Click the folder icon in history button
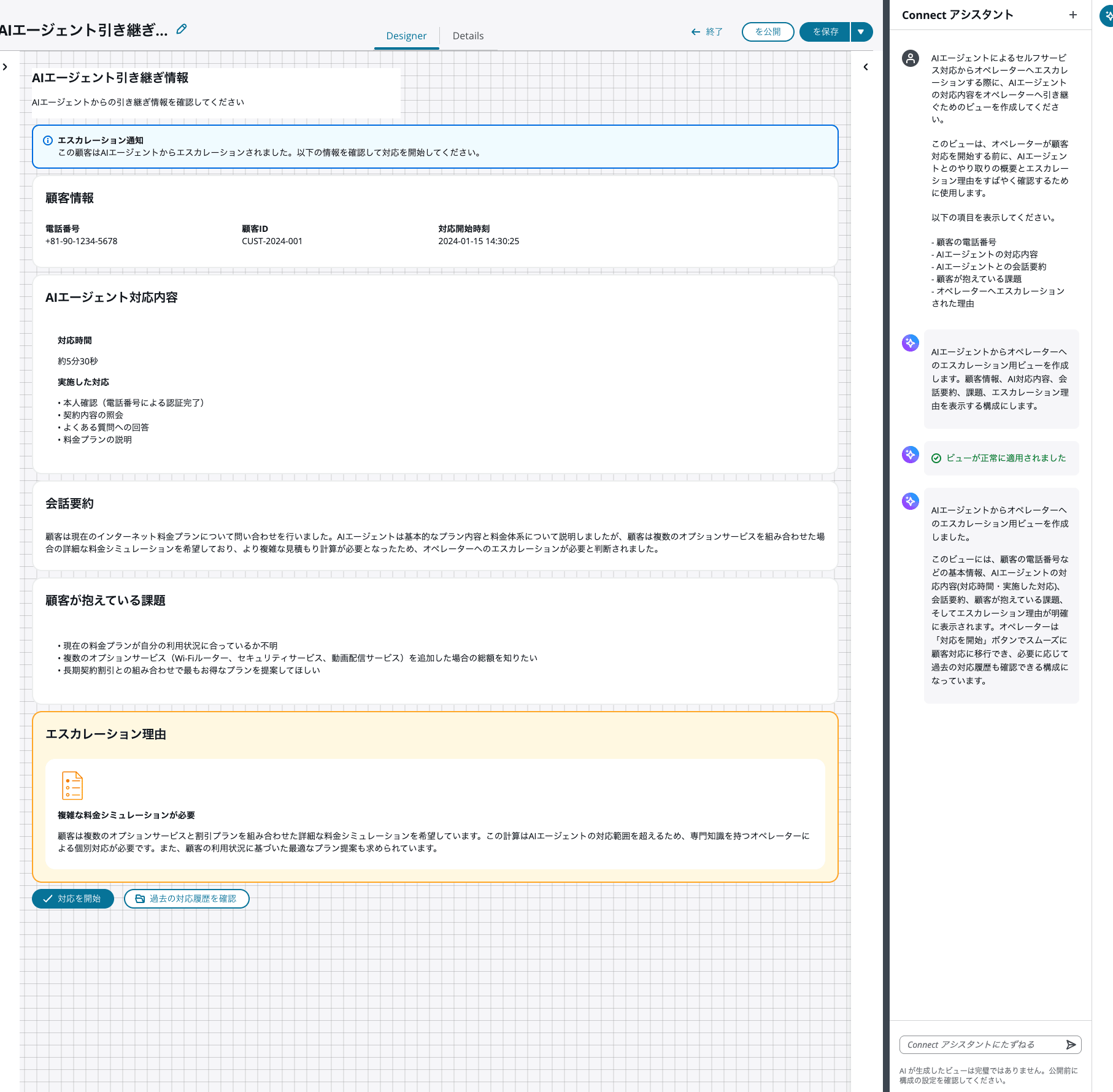The image size is (1113, 1092). pos(140,899)
